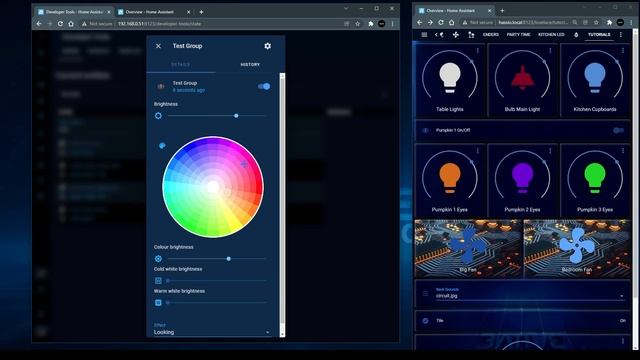The image size is (640, 360).
Task: Reload the page in left browser
Action: click(60, 24)
